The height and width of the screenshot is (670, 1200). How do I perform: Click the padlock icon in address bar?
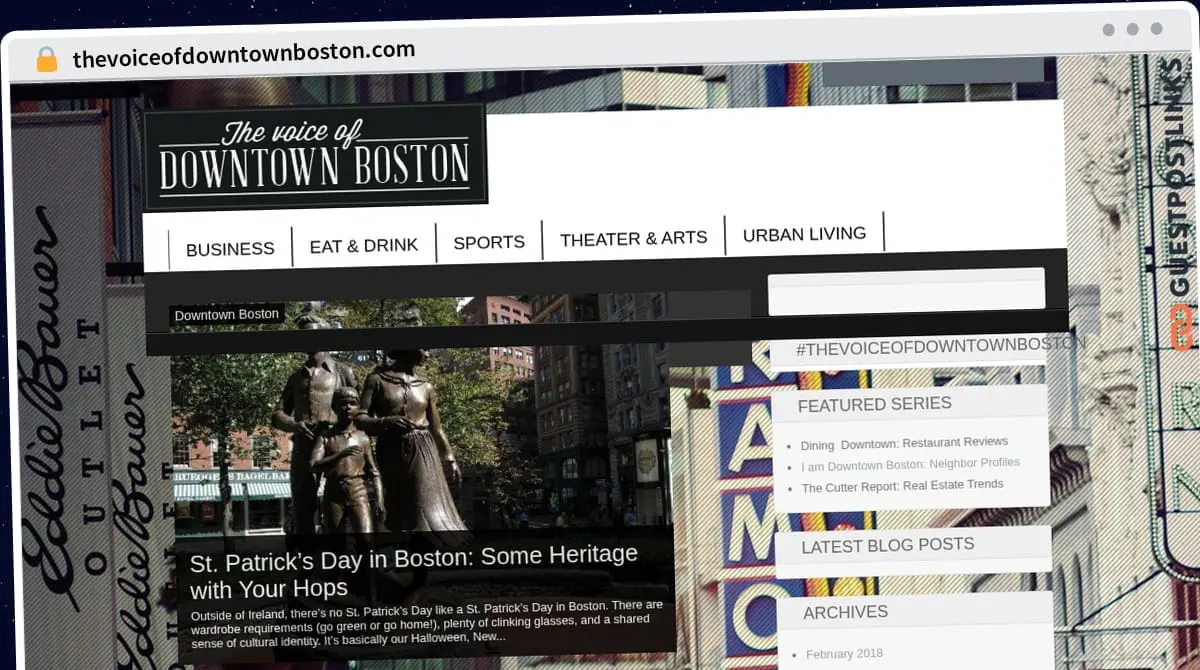pyautogui.click(x=47, y=59)
